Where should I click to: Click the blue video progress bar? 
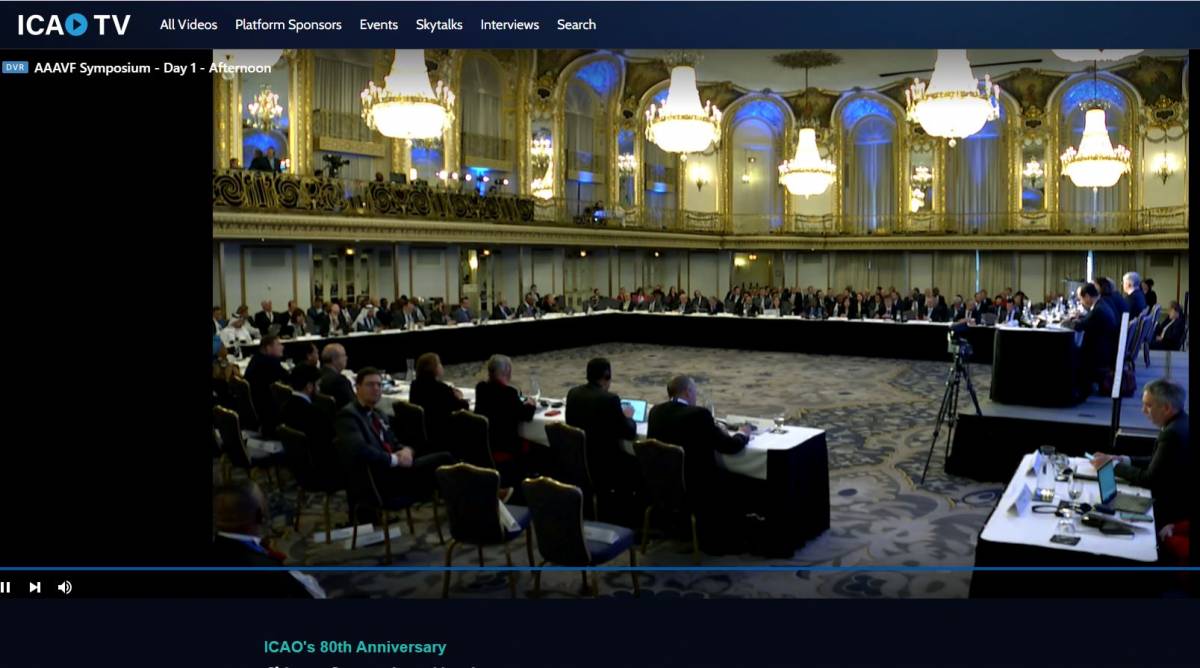point(600,569)
